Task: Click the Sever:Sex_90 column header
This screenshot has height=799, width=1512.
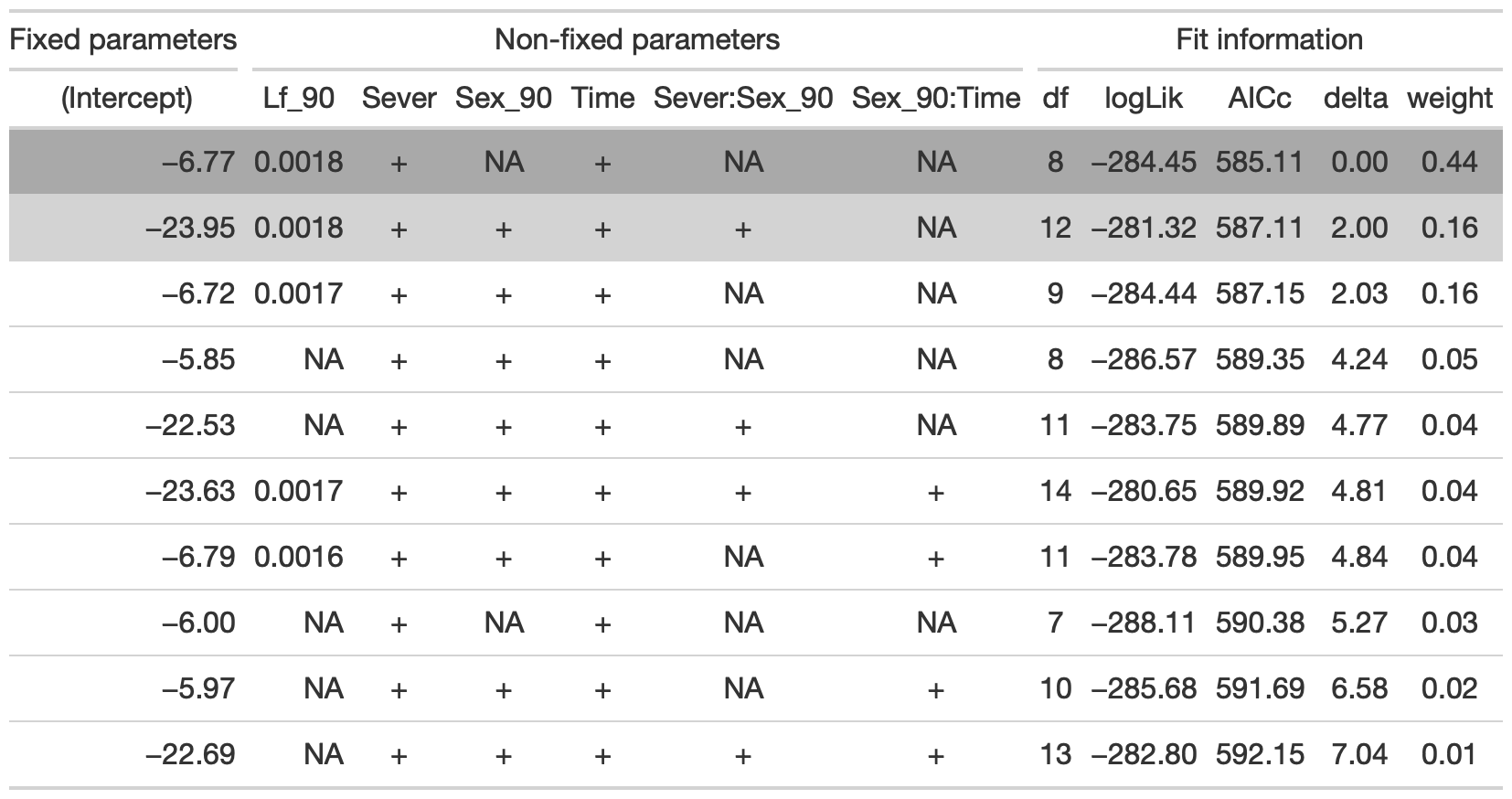Action: [742, 98]
